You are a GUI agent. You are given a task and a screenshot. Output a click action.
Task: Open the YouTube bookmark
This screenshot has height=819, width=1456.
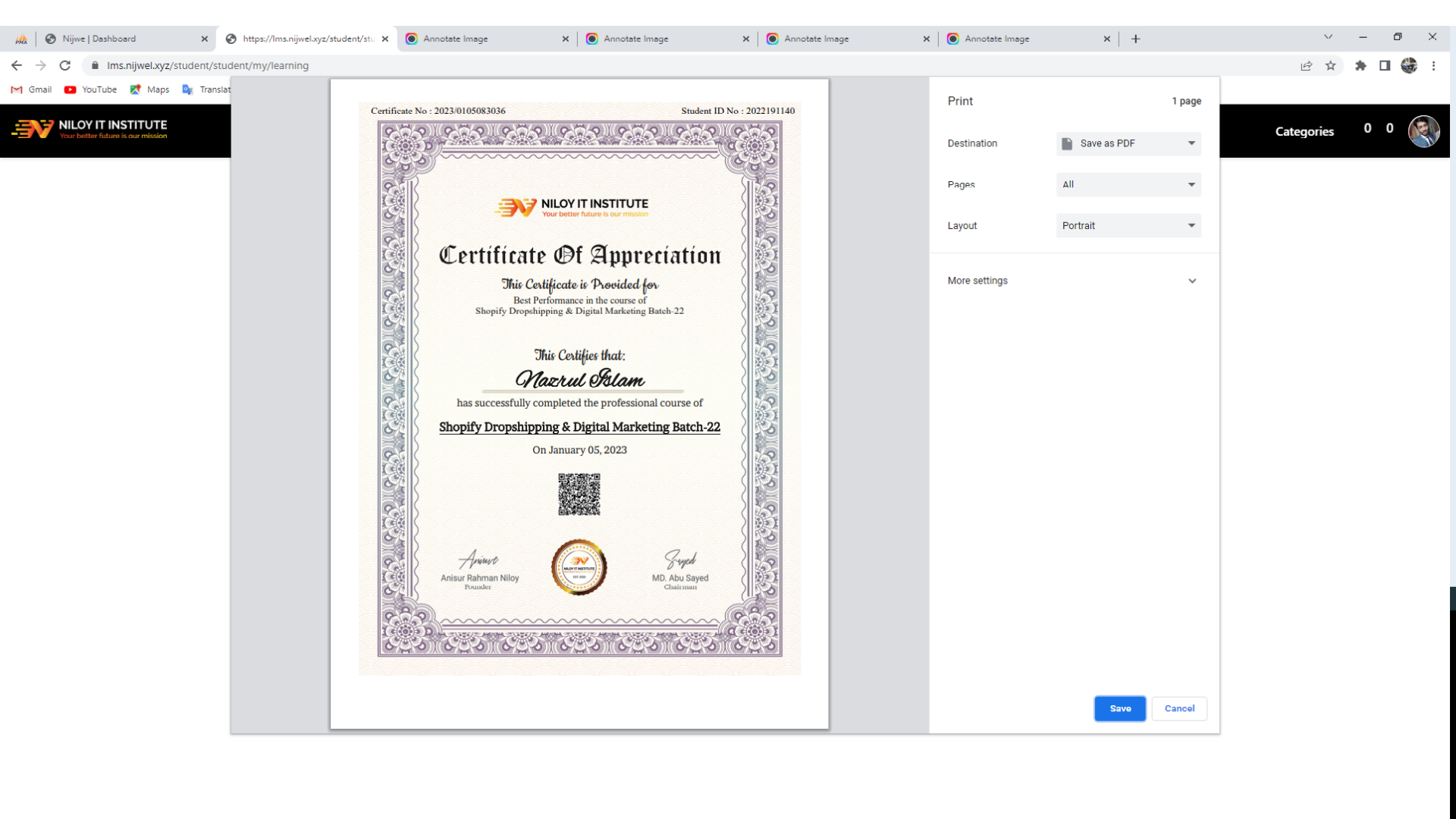[91, 89]
